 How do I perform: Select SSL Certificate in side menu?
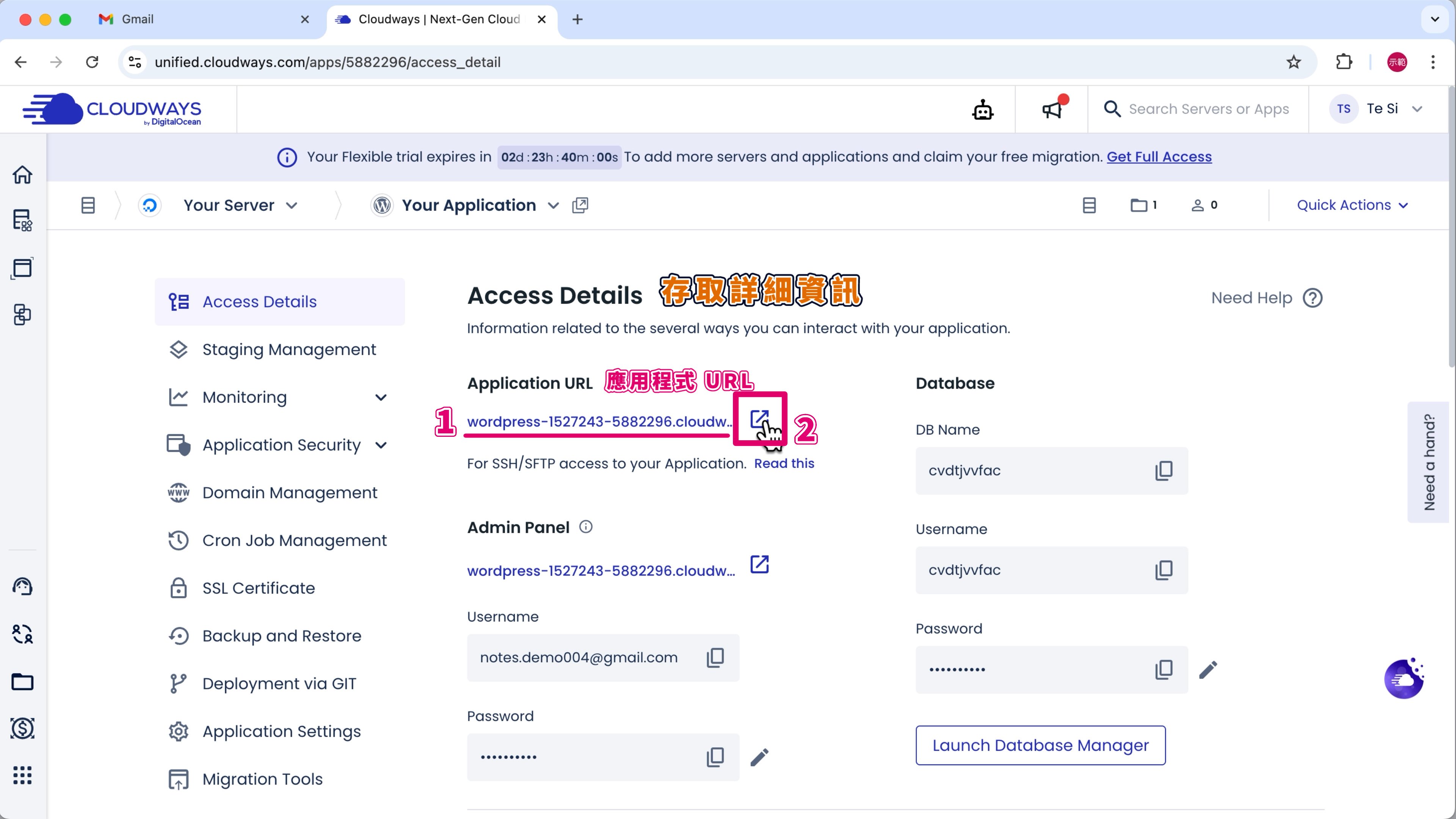pyautogui.click(x=258, y=588)
